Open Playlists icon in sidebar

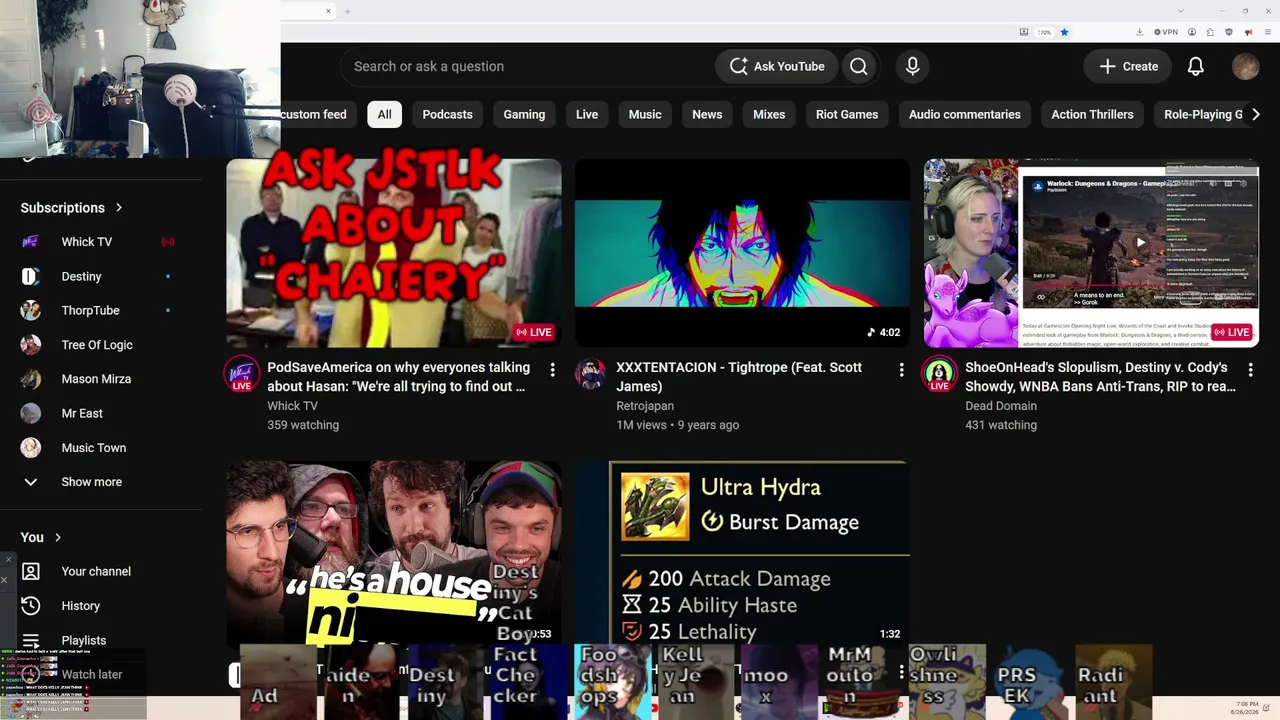[31, 640]
